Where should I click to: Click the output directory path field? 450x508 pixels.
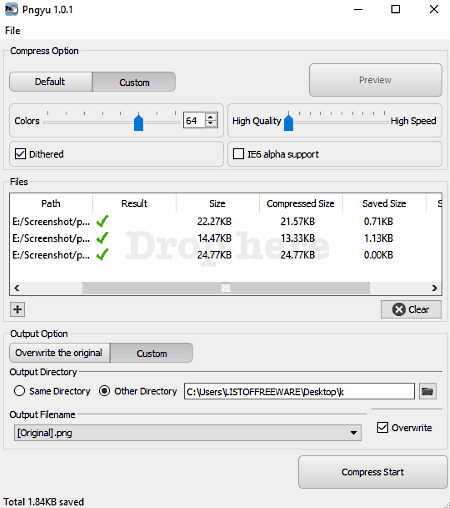point(299,391)
